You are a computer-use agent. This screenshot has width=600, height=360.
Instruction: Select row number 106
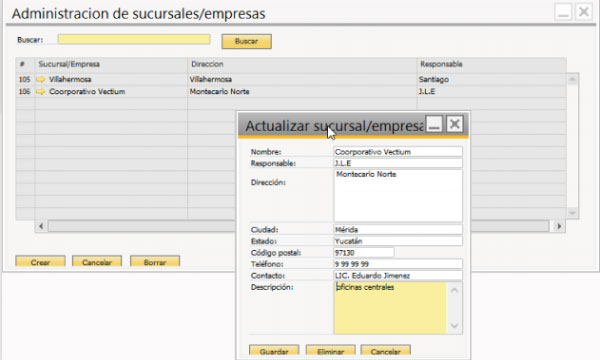[24, 92]
